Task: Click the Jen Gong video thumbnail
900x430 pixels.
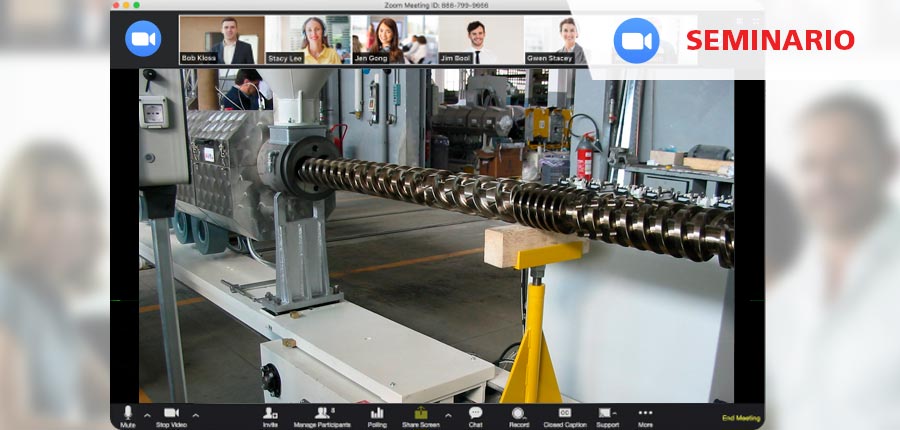Action: pos(394,40)
